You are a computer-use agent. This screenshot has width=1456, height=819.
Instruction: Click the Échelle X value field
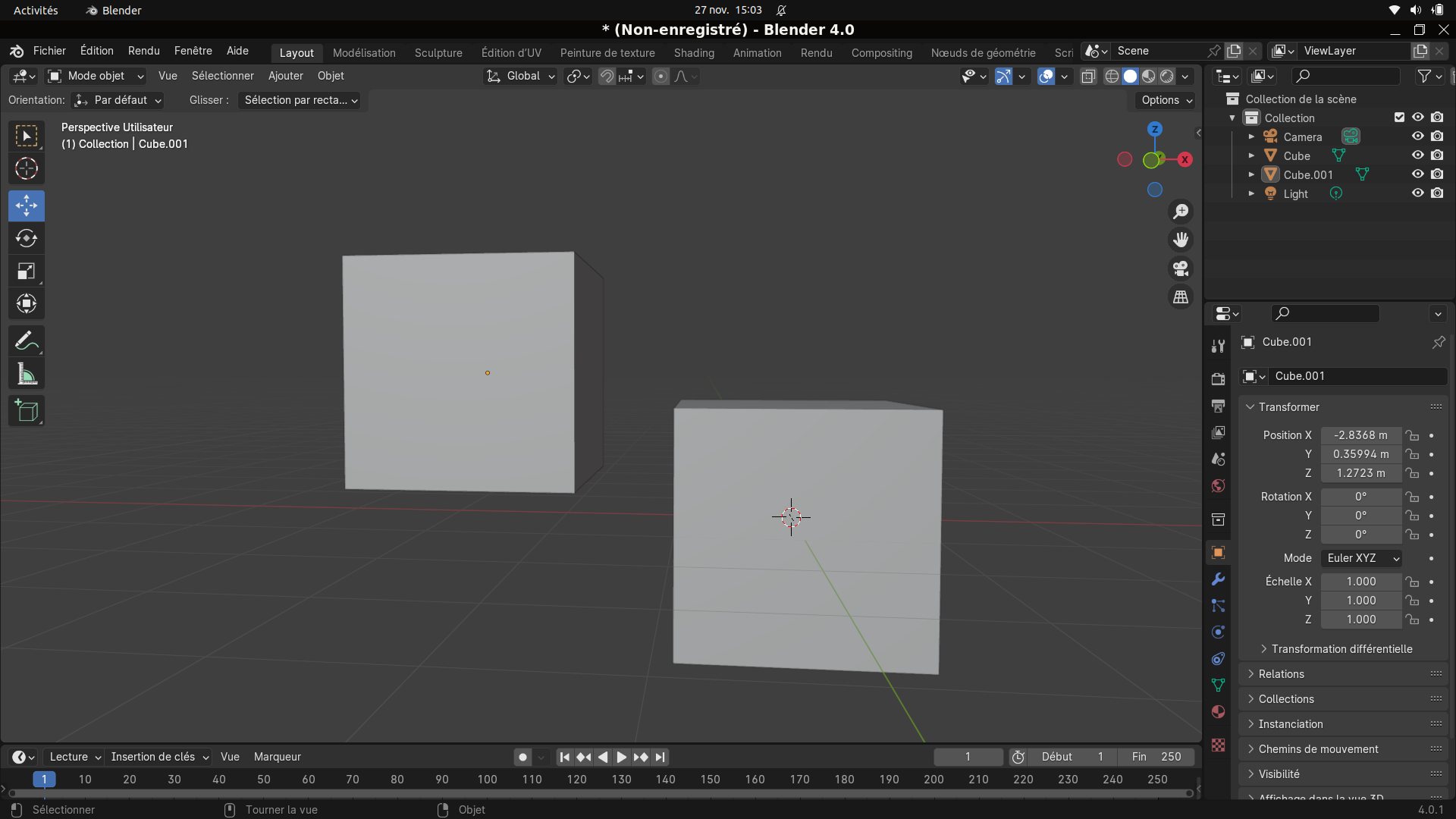pos(1360,582)
